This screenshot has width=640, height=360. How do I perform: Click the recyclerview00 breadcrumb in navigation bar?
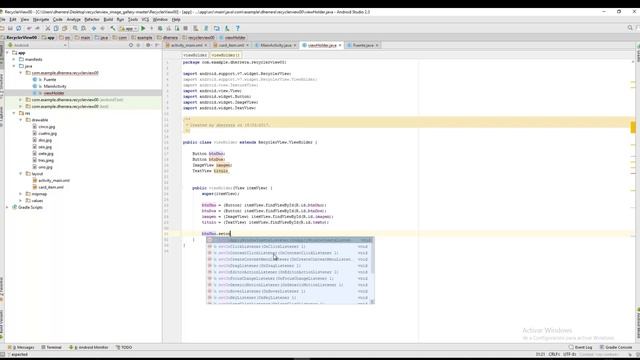[199, 38]
